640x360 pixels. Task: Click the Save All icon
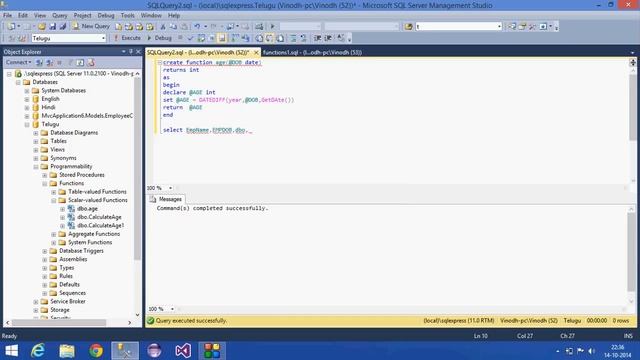tap(62, 27)
